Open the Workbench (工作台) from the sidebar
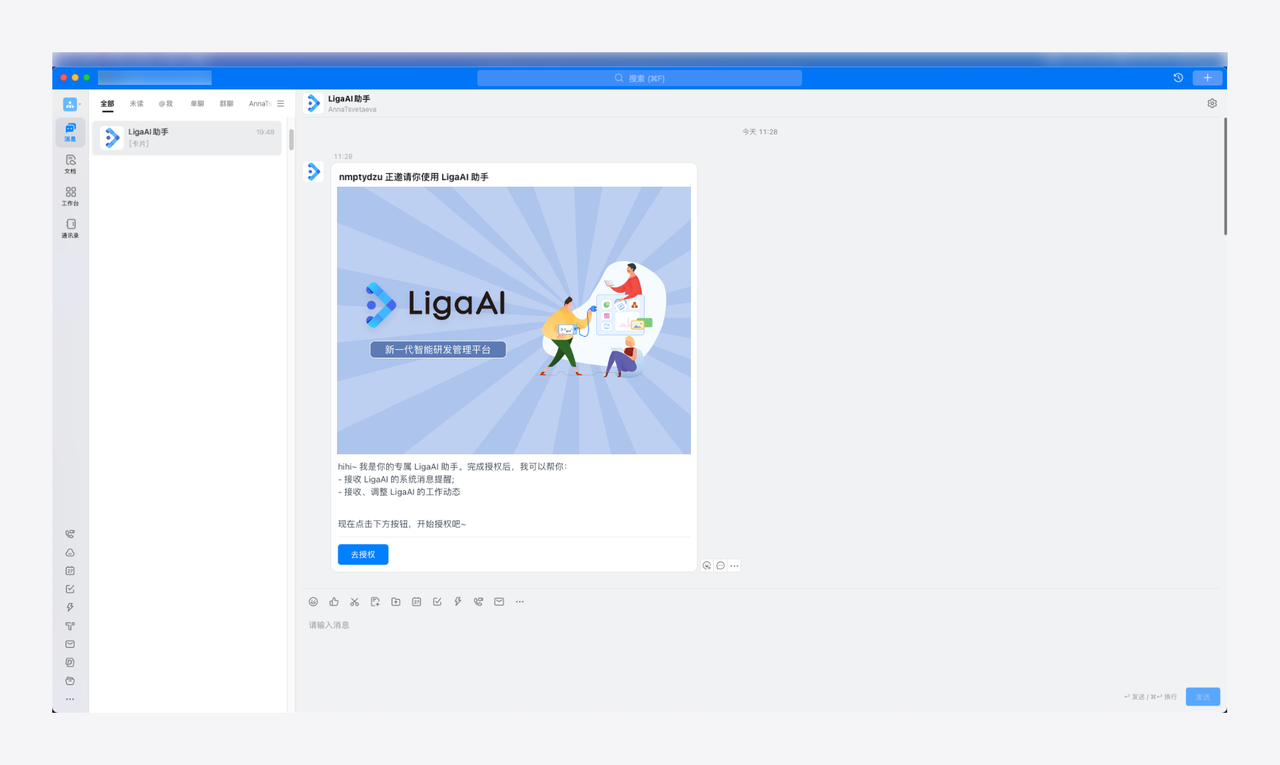The height and width of the screenshot is (765, 1280). tap(69, 196)
